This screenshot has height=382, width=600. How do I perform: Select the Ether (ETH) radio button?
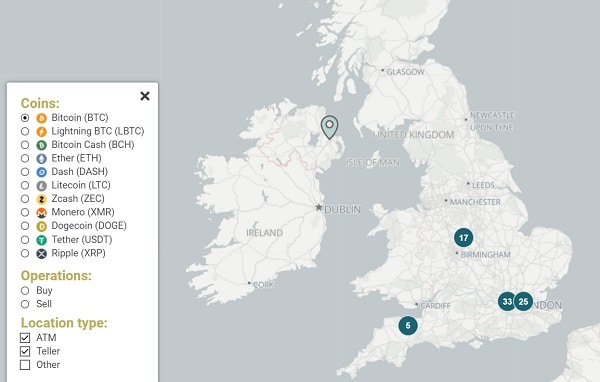coord(25,158)
